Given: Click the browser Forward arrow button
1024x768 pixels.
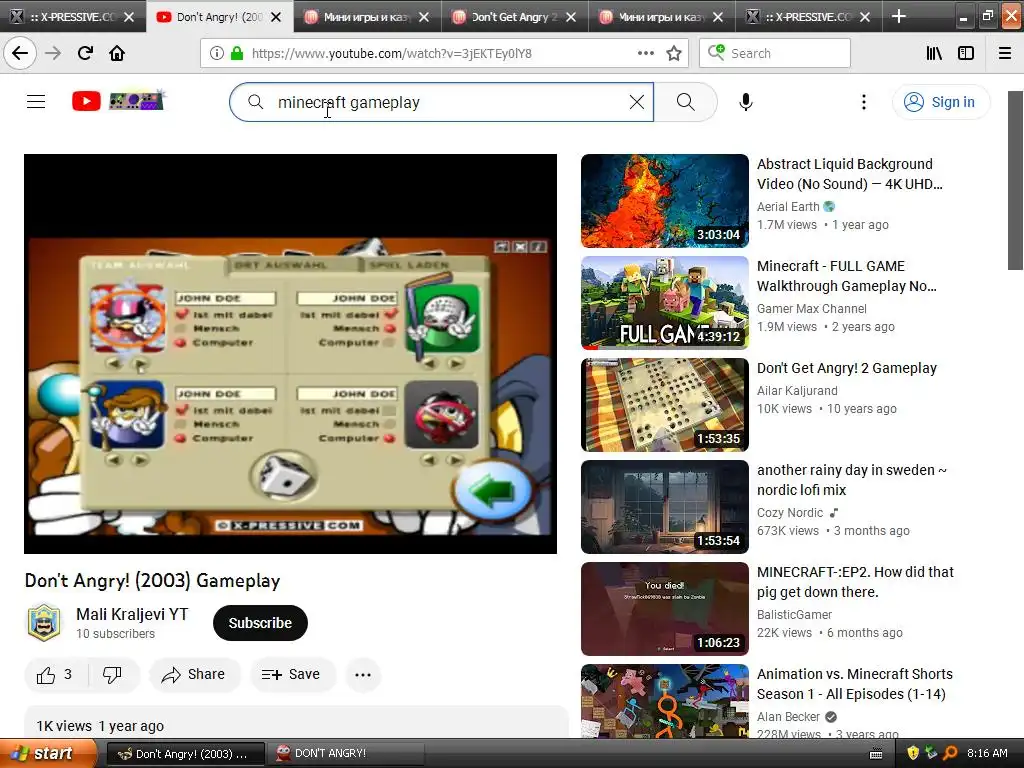Looking at the screenshot, I should tap(53, 53).
